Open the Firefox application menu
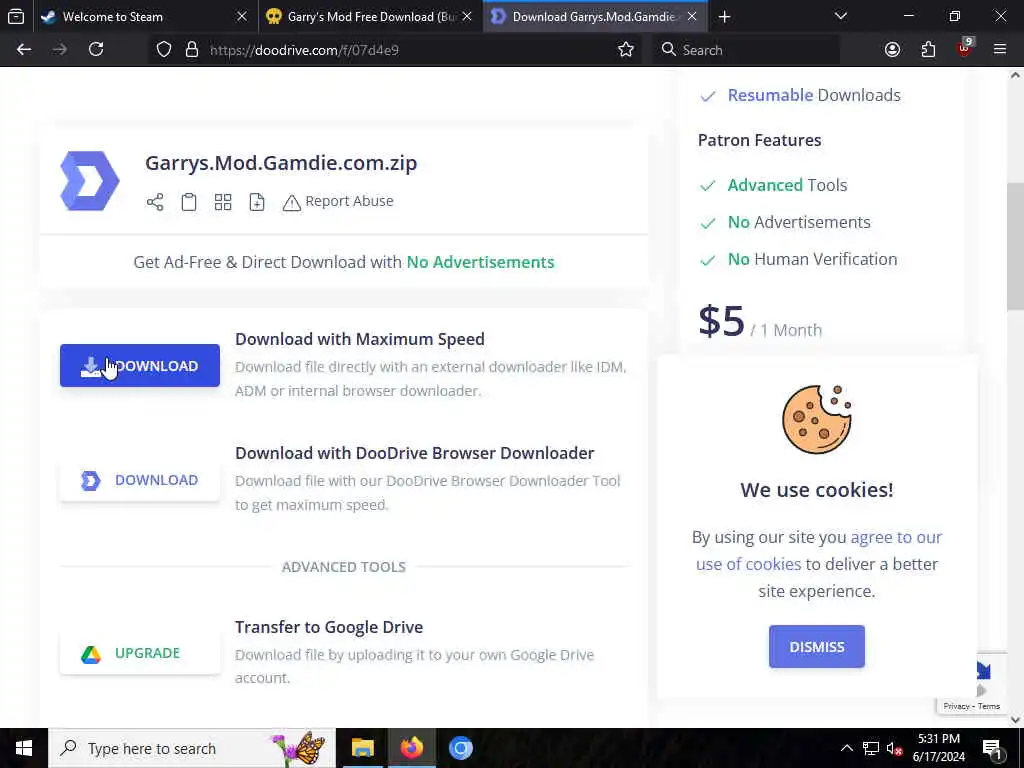Screen dimensions: 1024x768 1000,50
